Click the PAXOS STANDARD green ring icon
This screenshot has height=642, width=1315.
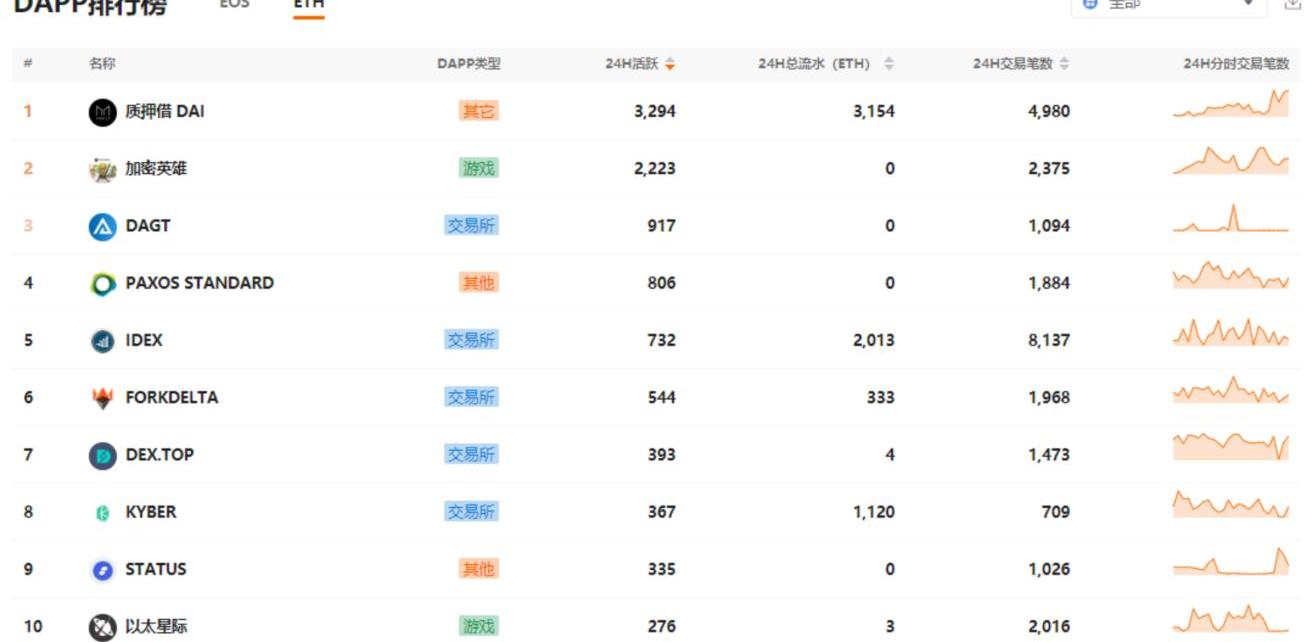103,284
